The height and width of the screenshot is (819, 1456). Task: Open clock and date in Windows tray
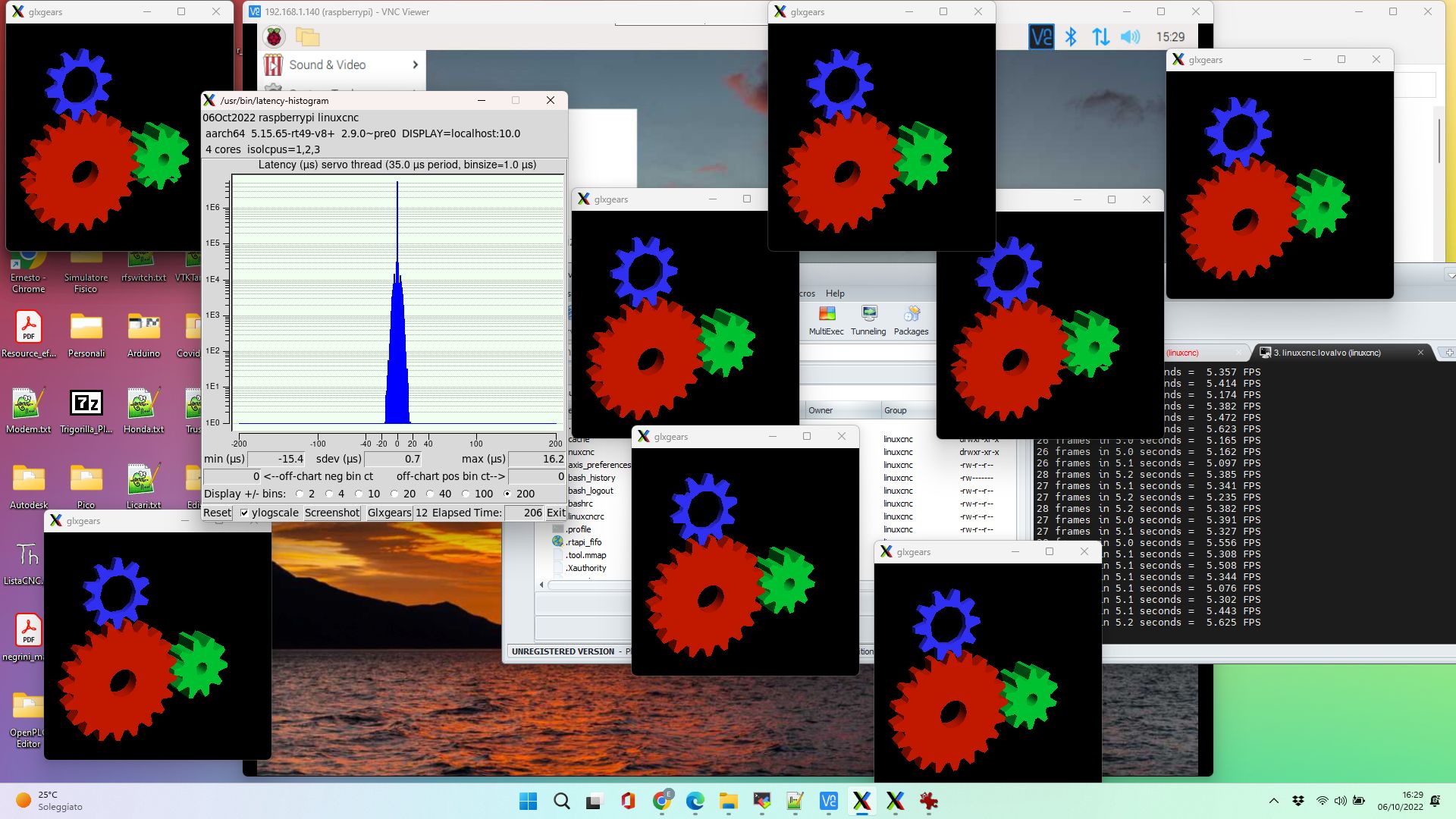pyautogui.click(x=1400, y=801)
